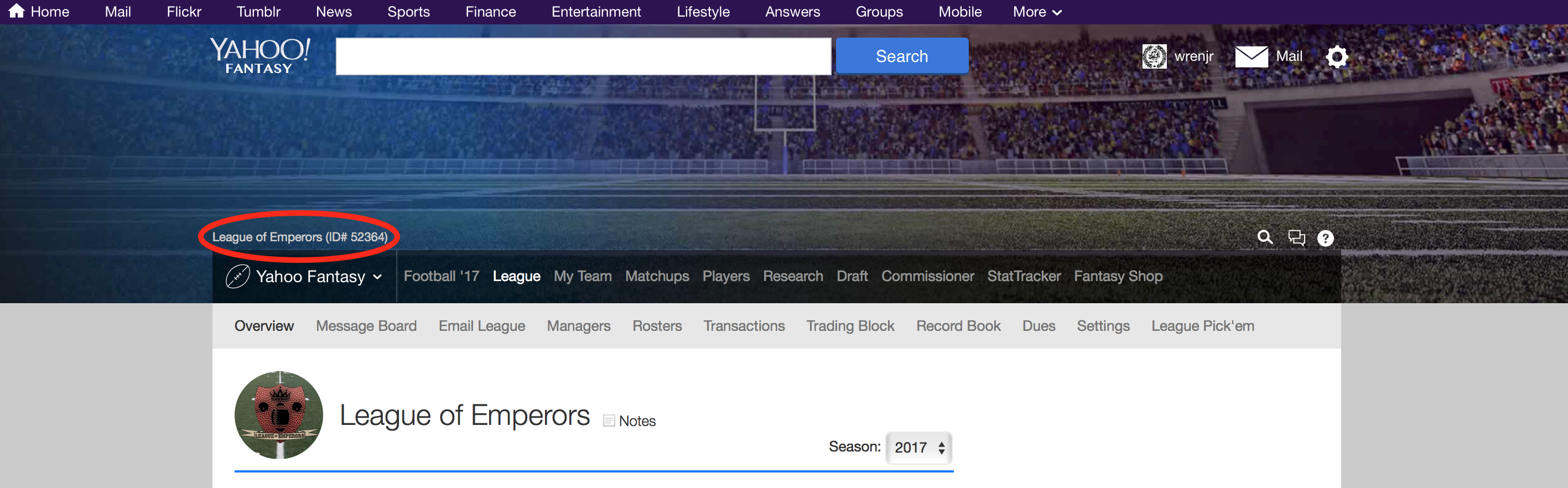Viewport: 1568px width, 488px height.
Task: Open Players page
Action: pyautogui.click(x=725, y=276)
